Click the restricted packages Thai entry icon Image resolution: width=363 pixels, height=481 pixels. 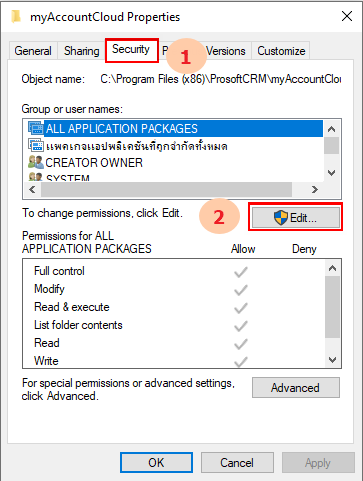(x=36, y=145)
